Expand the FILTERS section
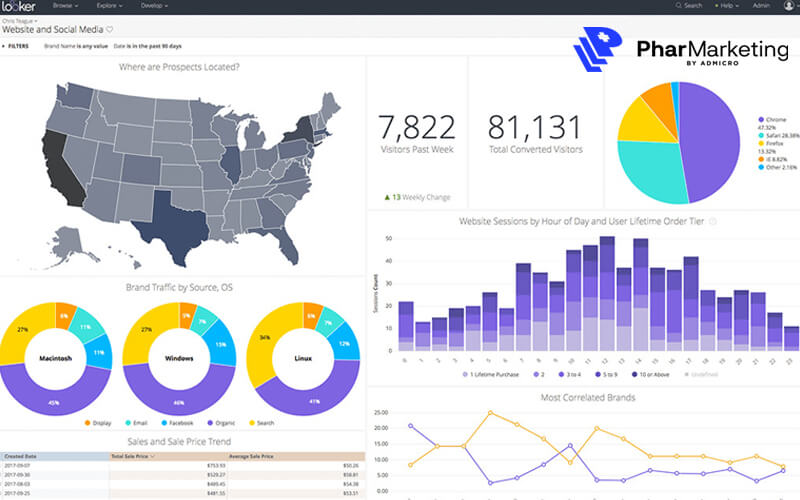This screenshot has height=500, width=800. tap(18, 46)
